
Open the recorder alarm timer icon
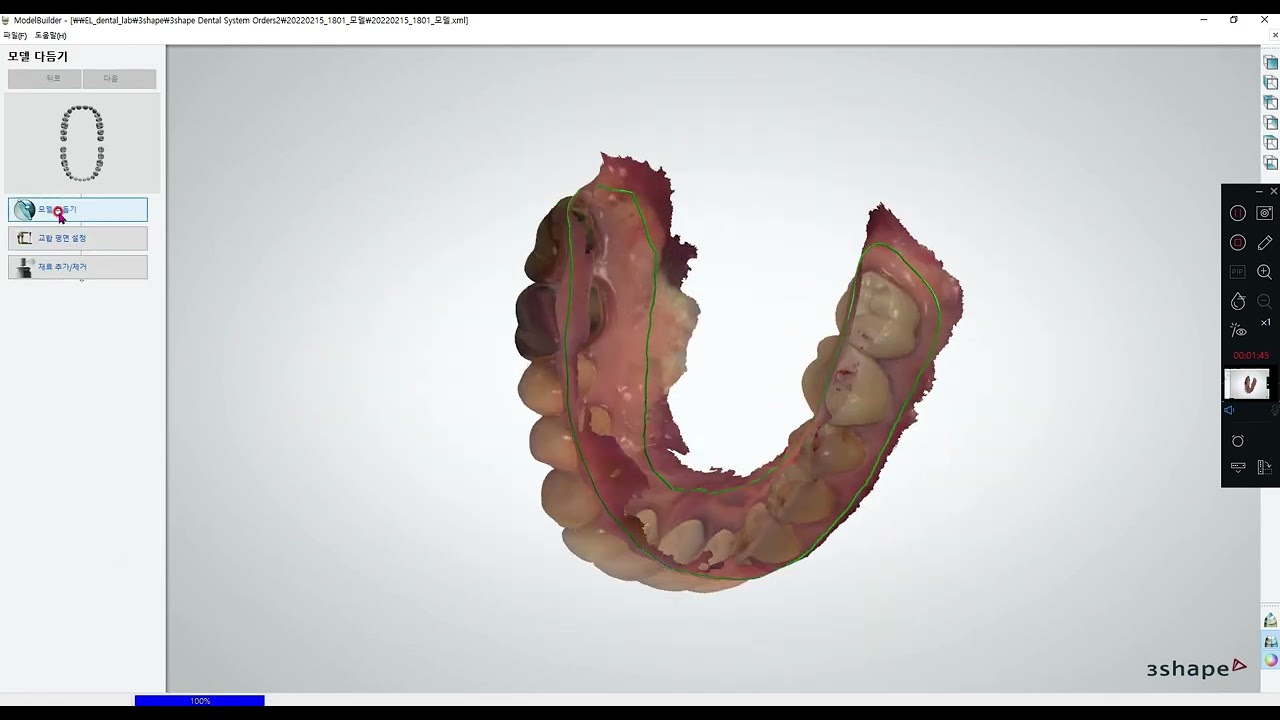(1238, 441)
